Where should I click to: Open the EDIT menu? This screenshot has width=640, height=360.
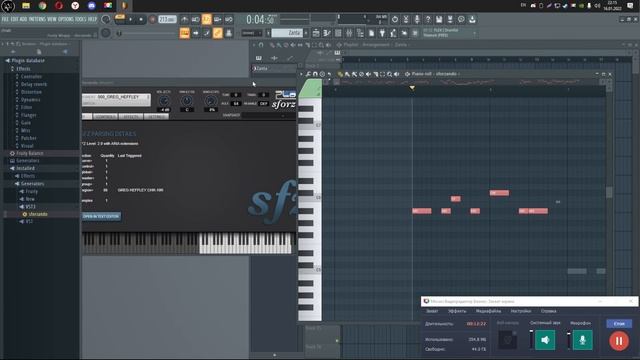point(15,19)
